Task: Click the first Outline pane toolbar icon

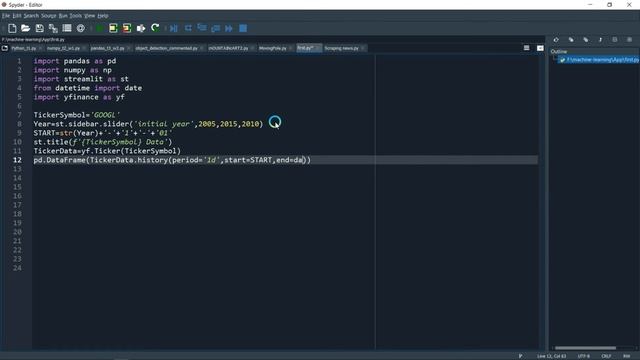Action: click(556, 40)
